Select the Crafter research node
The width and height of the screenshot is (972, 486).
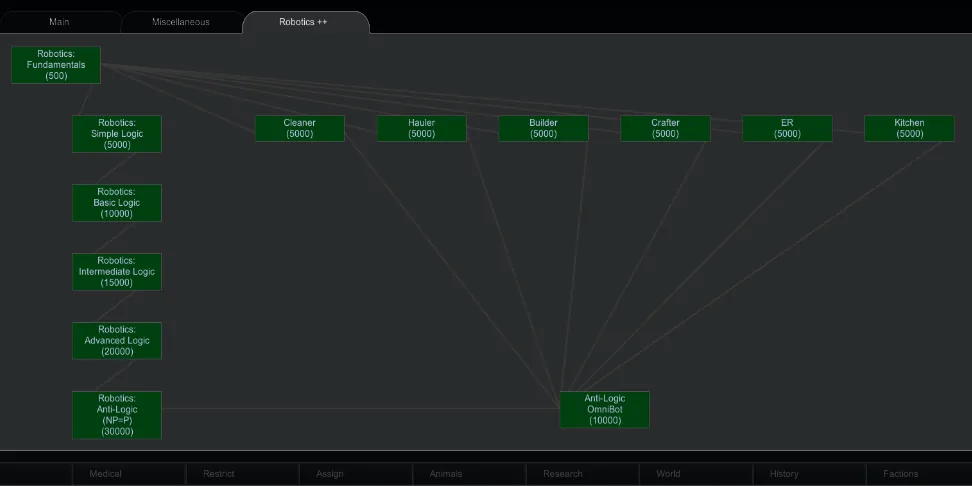pos(665,128)
